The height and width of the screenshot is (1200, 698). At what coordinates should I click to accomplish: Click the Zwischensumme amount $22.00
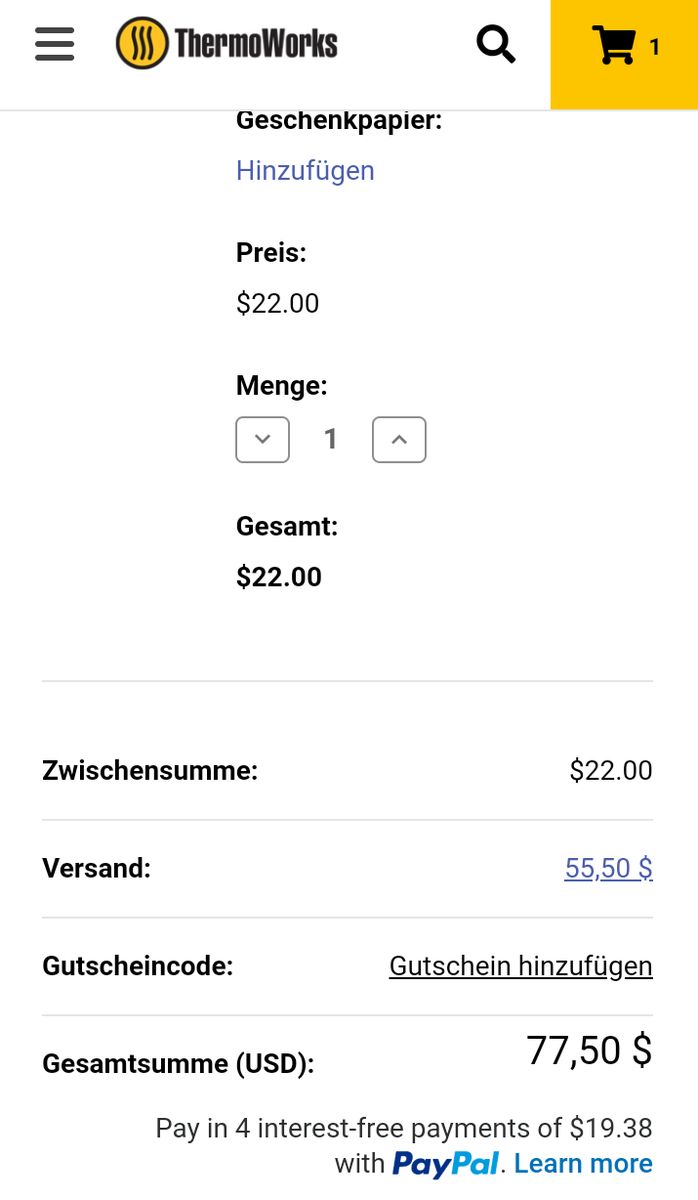pos(610,771)
